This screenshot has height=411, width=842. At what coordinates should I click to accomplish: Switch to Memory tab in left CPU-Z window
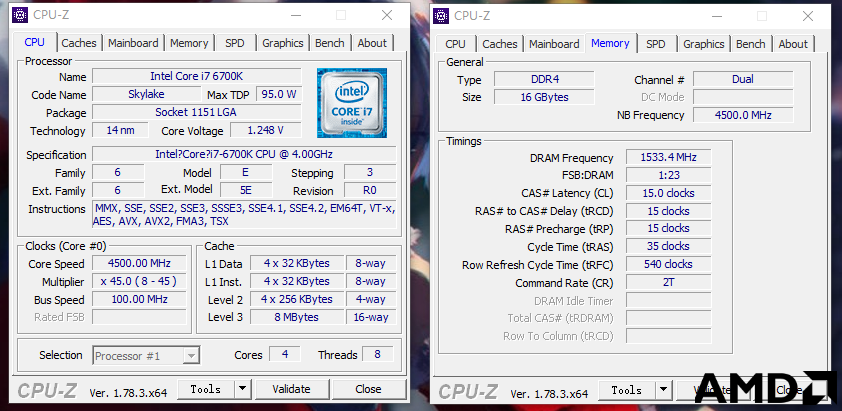pos(189,43)
